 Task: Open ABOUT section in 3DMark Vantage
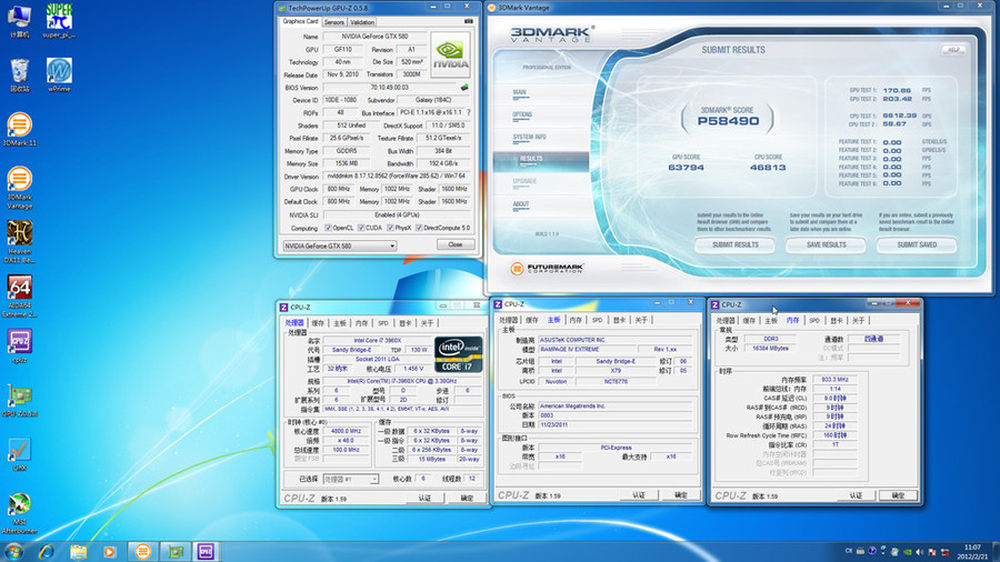521,205
